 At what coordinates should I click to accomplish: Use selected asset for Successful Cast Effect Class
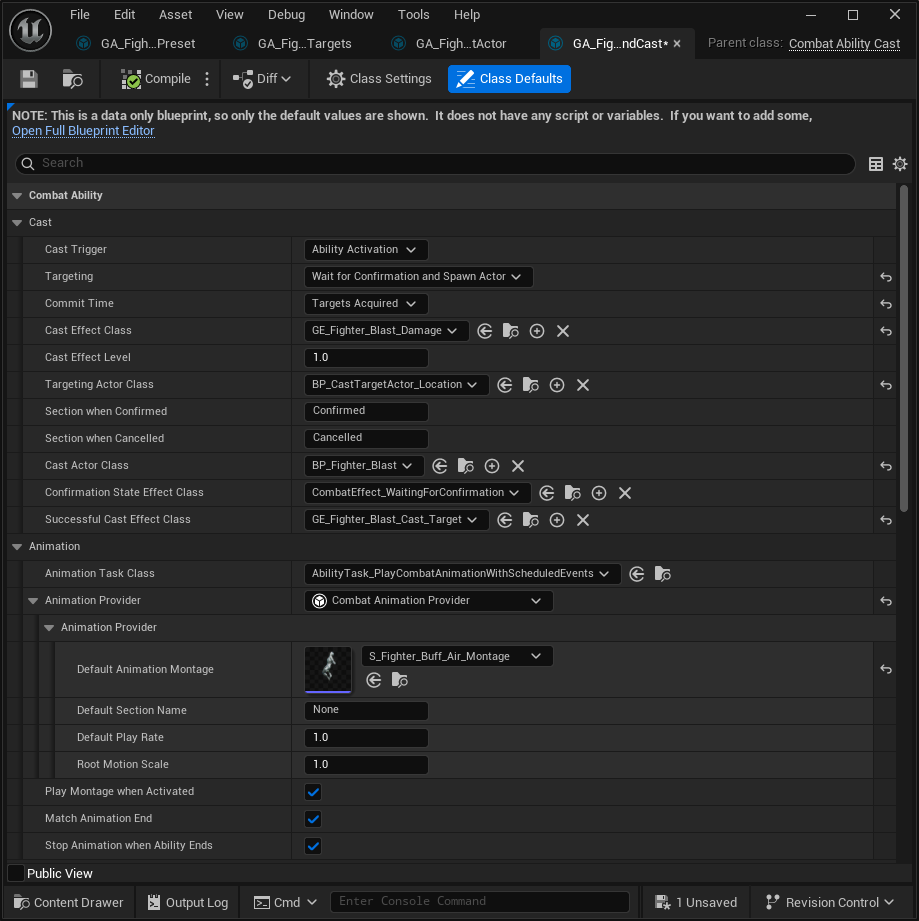(504, 520)
